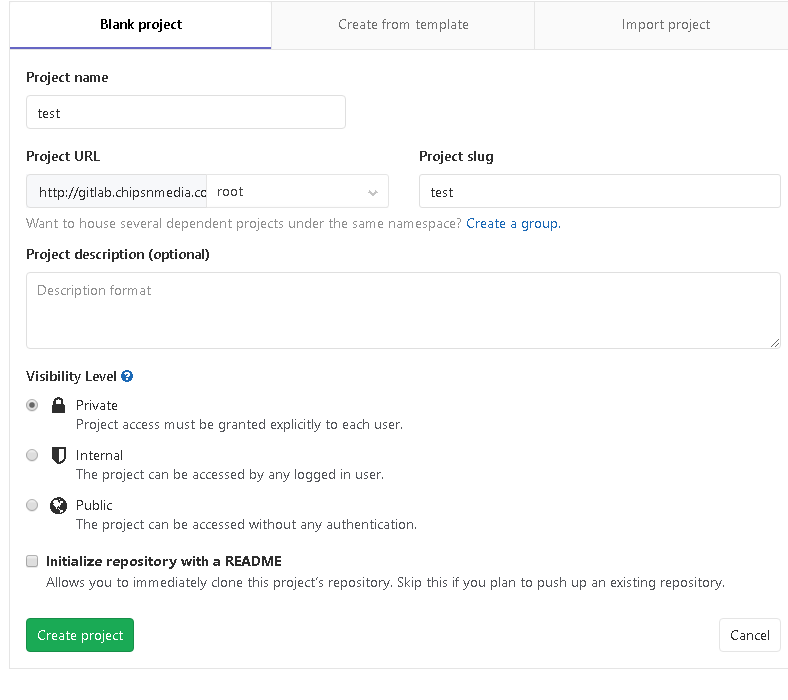
Task: Click the Project description text area
Action: (403, 310)
